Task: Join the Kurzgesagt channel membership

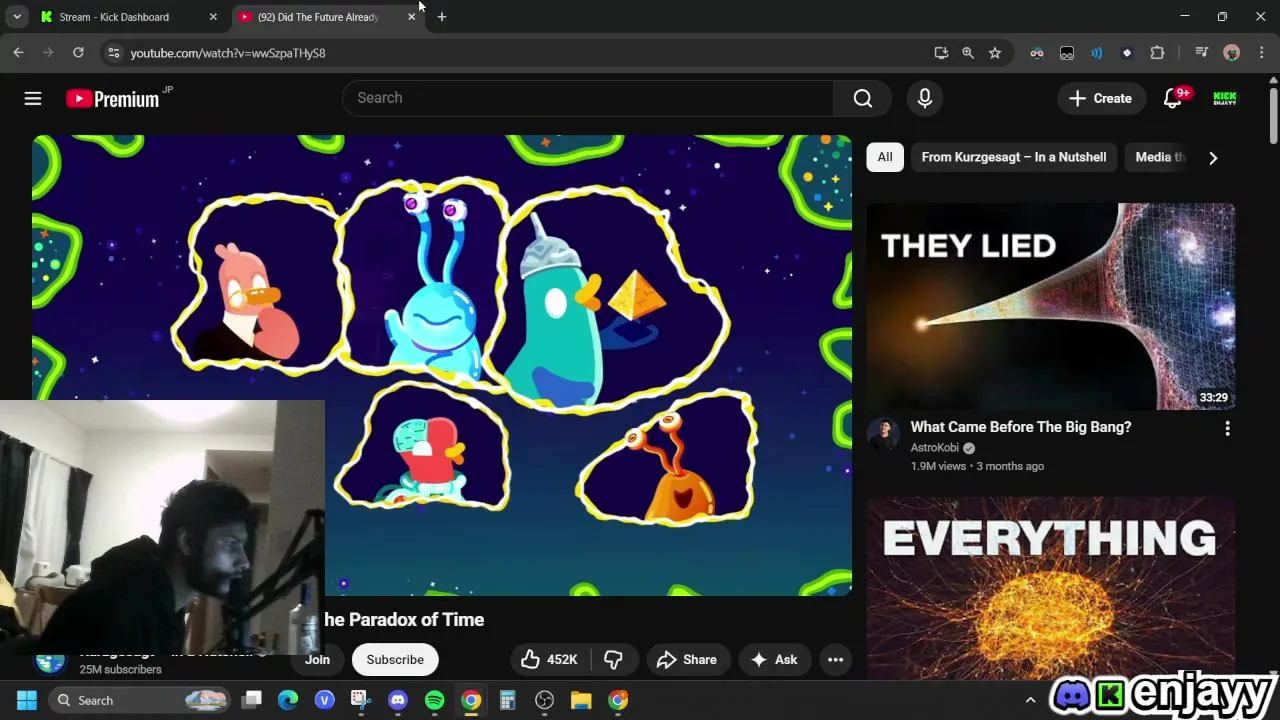Action: pos(317,659)
